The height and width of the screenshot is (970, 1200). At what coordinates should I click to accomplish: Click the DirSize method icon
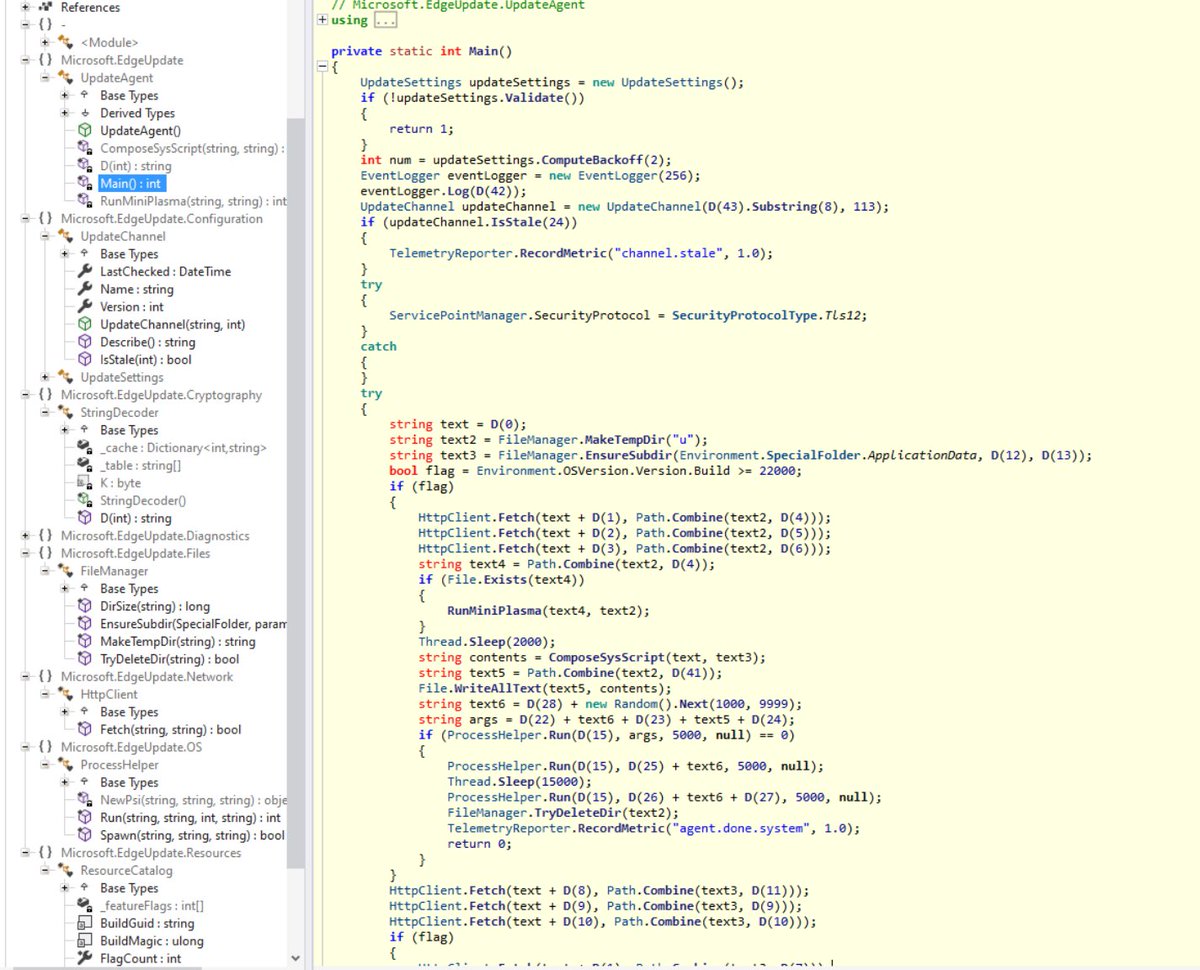[x=86, y=606]
